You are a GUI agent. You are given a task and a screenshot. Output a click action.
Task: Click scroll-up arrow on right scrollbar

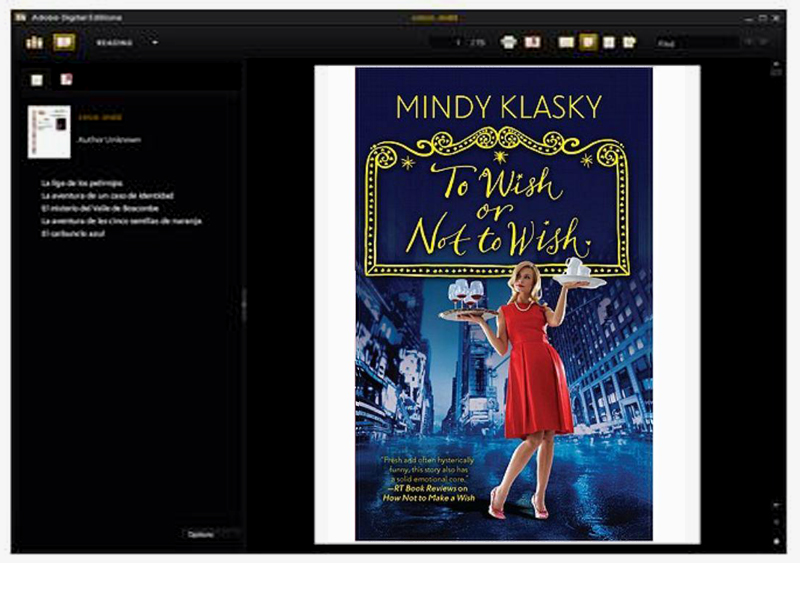(776, 65)
